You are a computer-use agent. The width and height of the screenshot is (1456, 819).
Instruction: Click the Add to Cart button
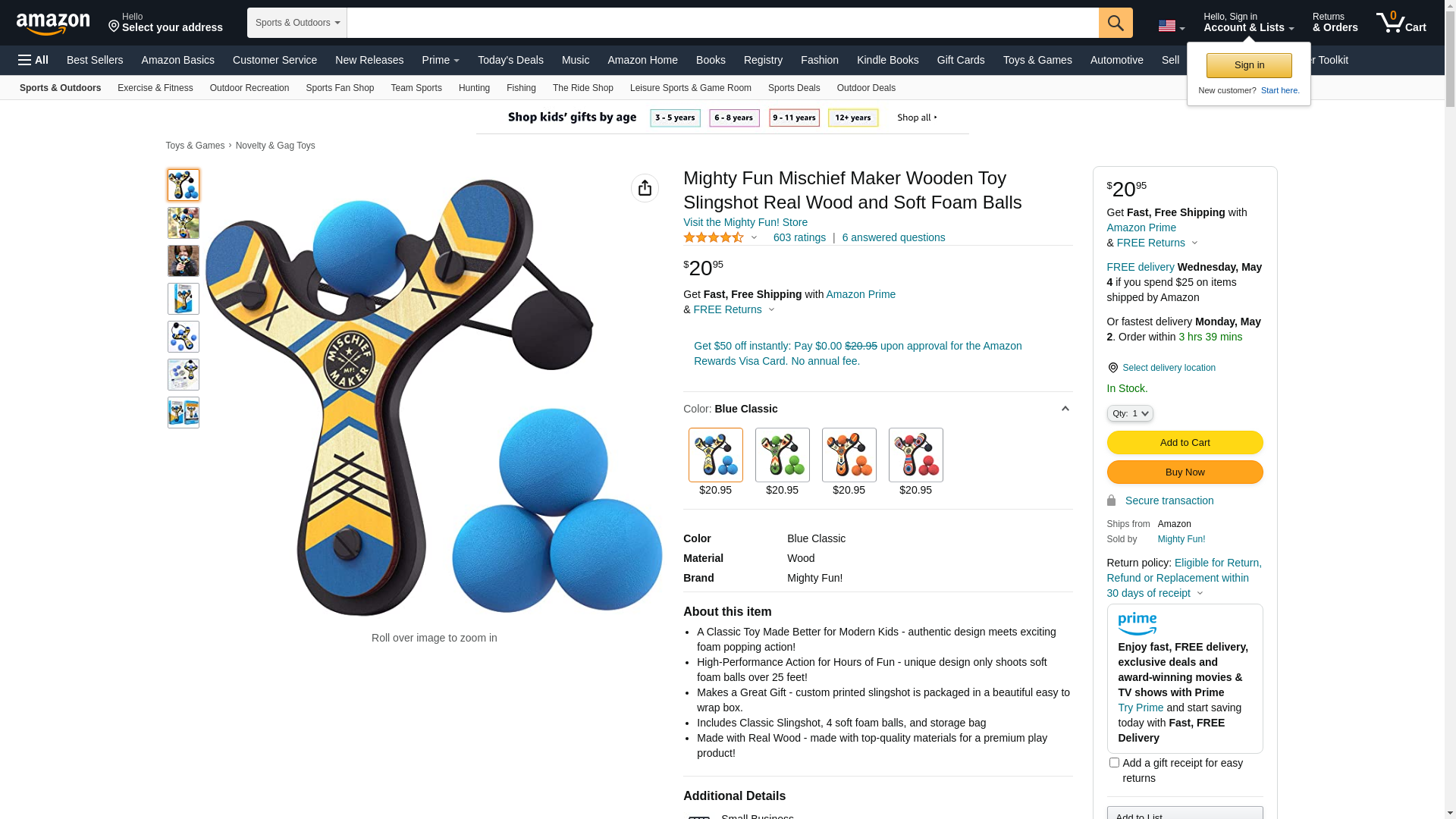1185,443
